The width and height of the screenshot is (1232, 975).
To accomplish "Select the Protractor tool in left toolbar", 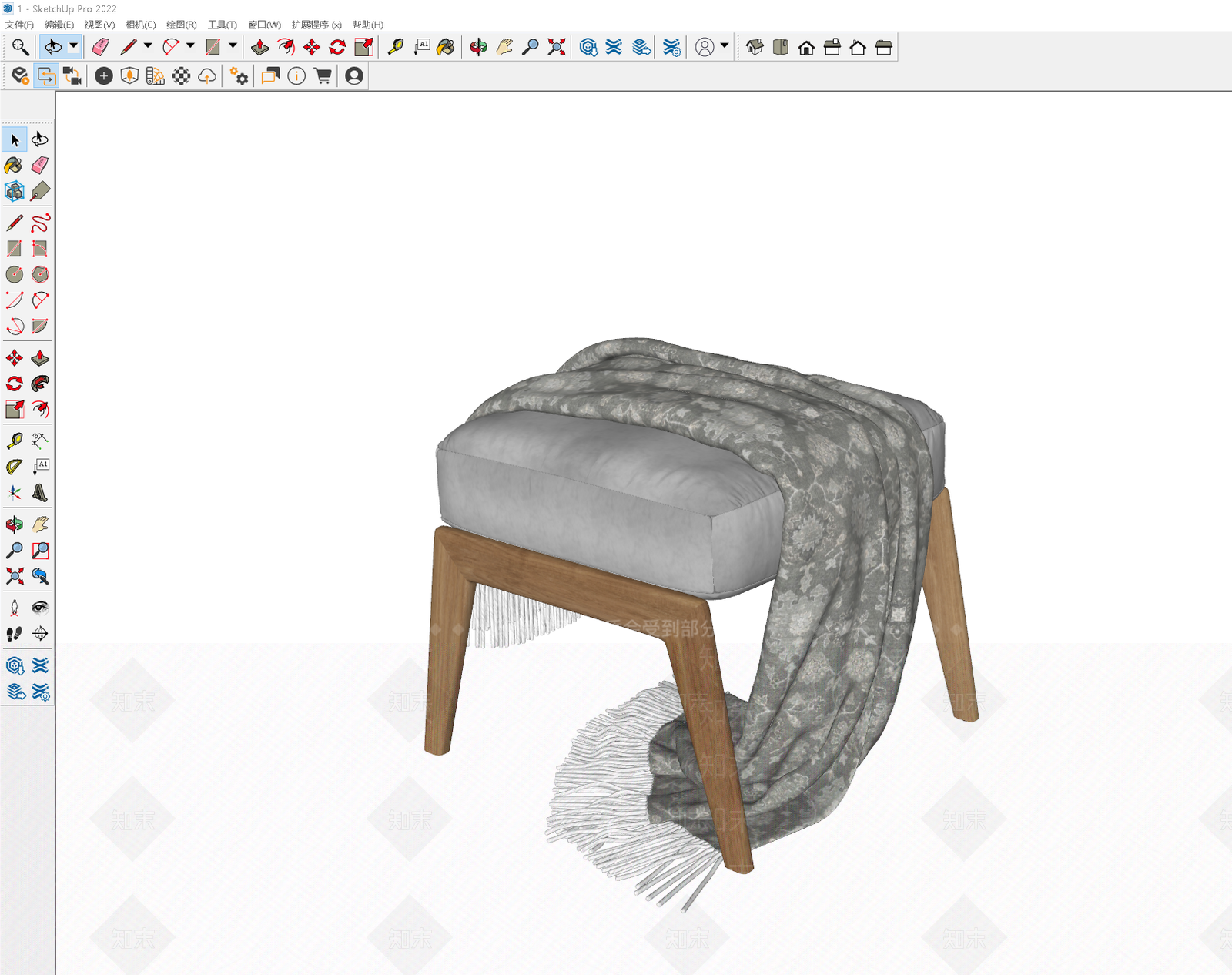I will [14, 466].
